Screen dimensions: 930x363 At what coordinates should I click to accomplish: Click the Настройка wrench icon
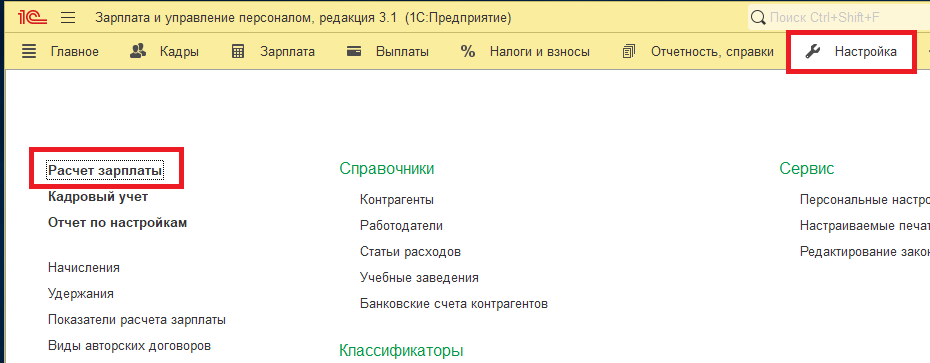pyautogui.click(x=813, y=52)
